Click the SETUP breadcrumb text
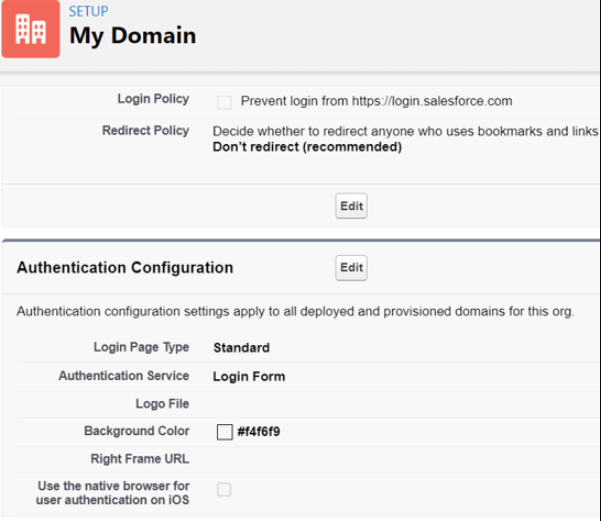Image resolution: width=601 pixels, height=521 pixels. [x=90, y=12]
